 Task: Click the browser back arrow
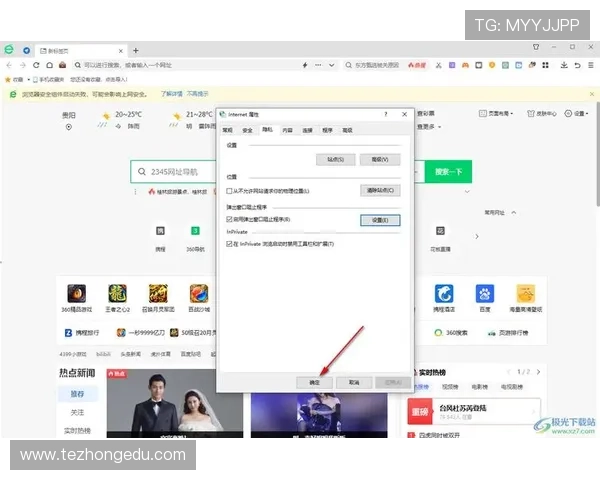point(9,65)
